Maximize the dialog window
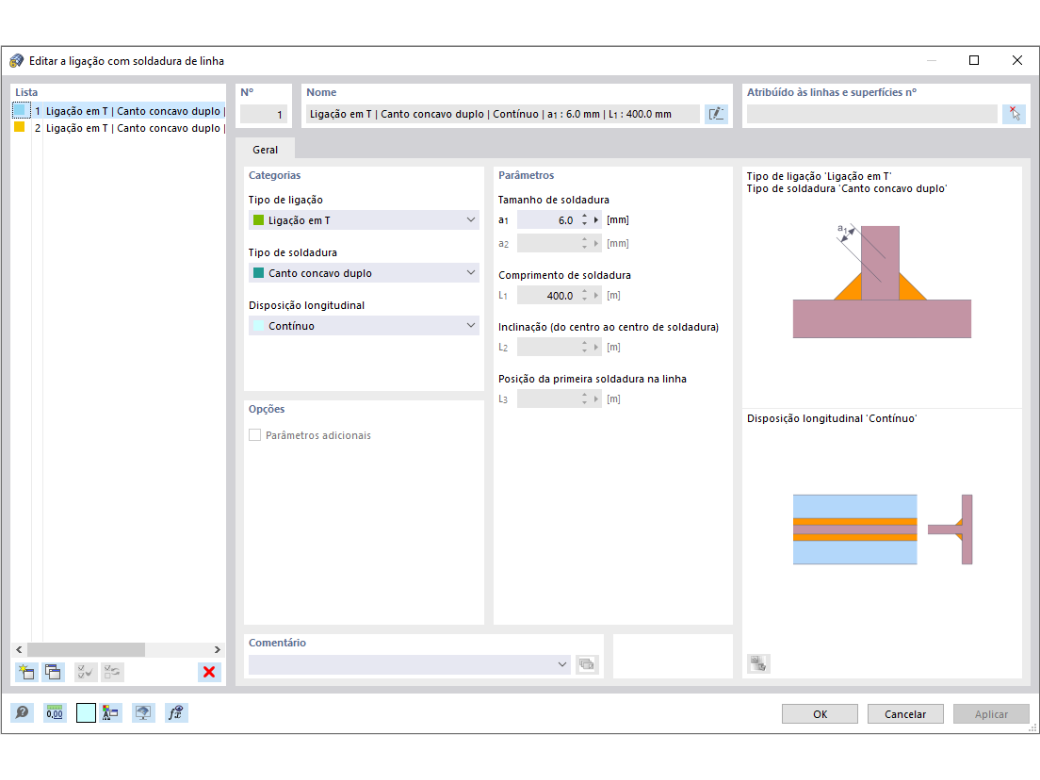The height and width of the screenshot is (780, 1040). pos(974,60)
